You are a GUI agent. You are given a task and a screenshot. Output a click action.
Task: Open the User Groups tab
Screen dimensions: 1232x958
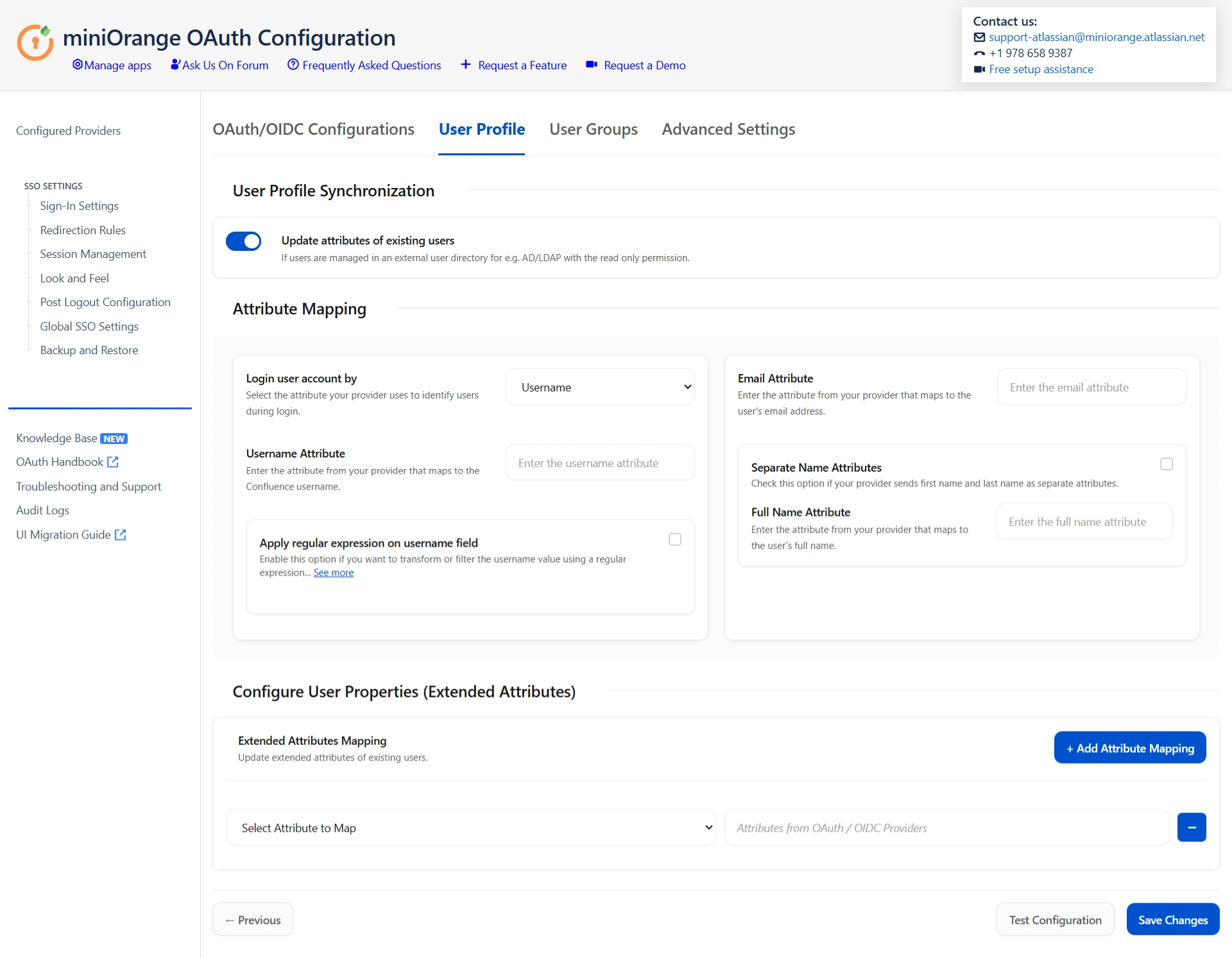[x=594, y=129]
